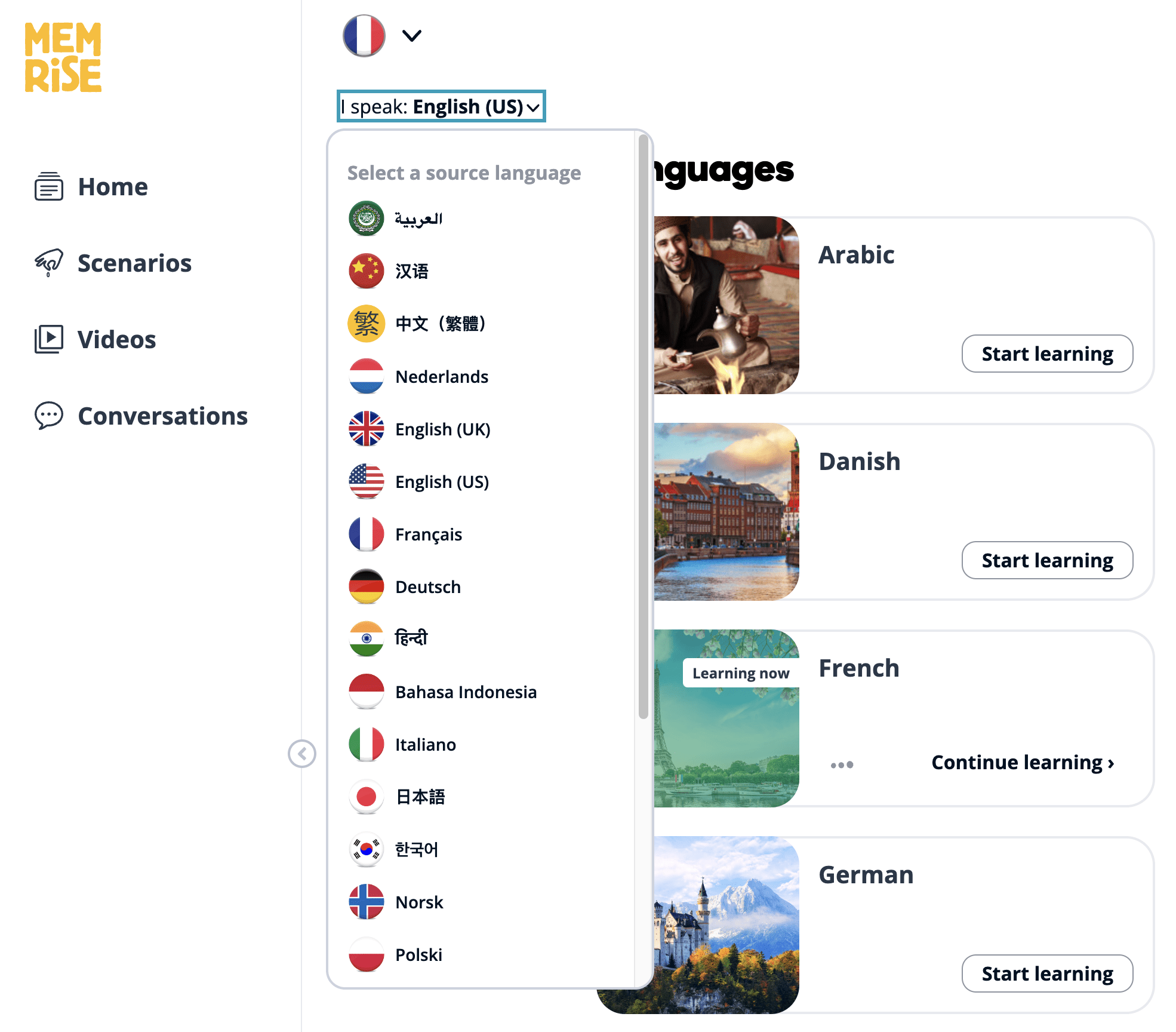Click the Danish course thumbnail image

tap(726, 512)
